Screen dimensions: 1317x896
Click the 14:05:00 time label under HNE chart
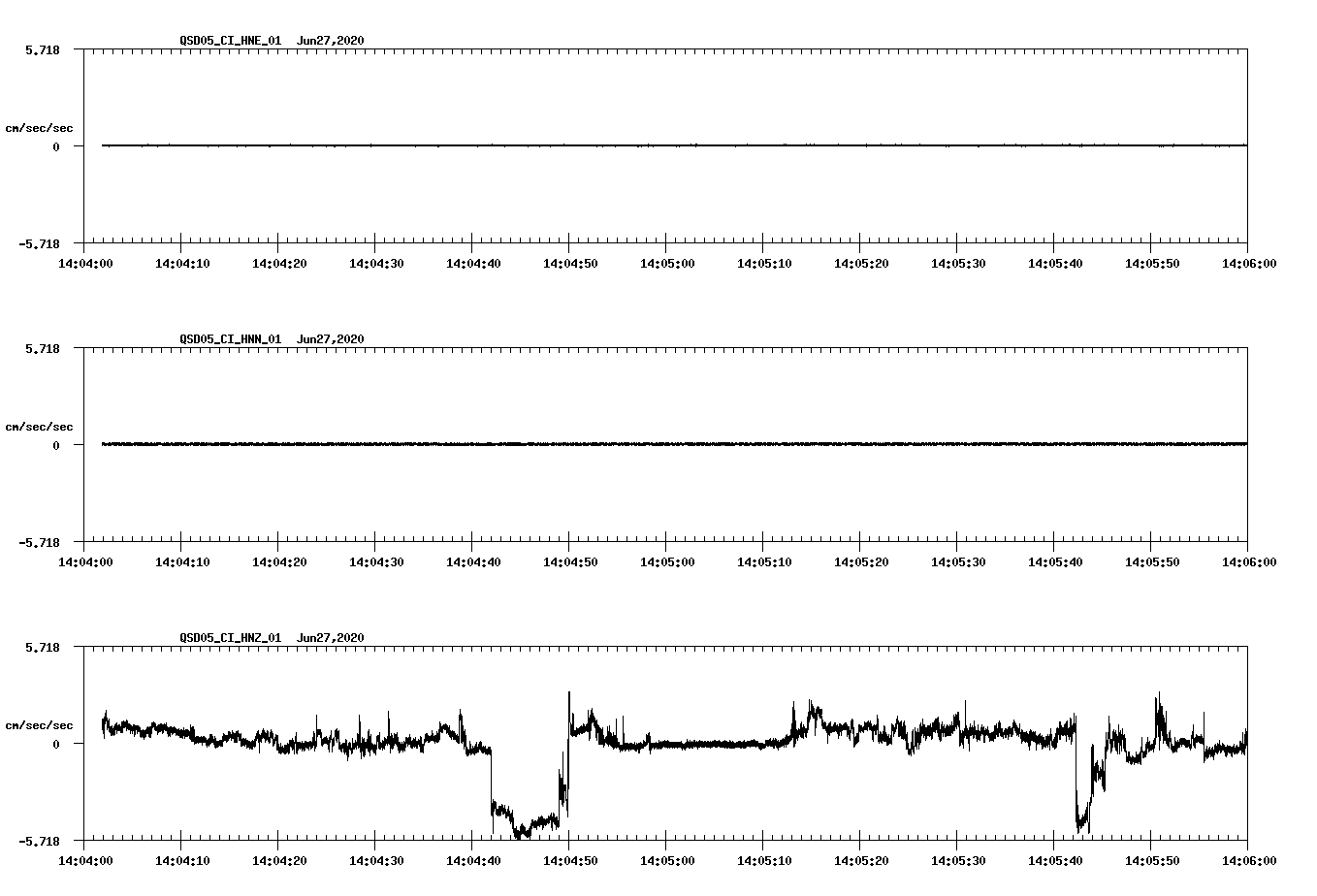click(667, 263)
